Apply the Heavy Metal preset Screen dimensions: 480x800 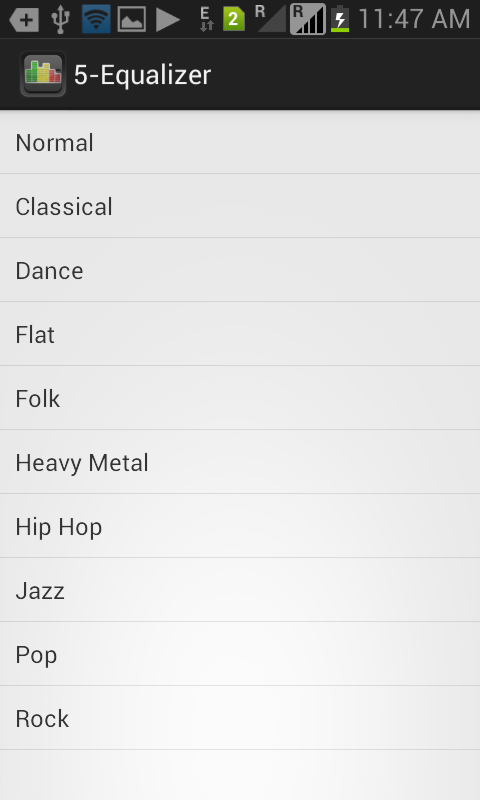pyautogui.click(x=240, y=462)
